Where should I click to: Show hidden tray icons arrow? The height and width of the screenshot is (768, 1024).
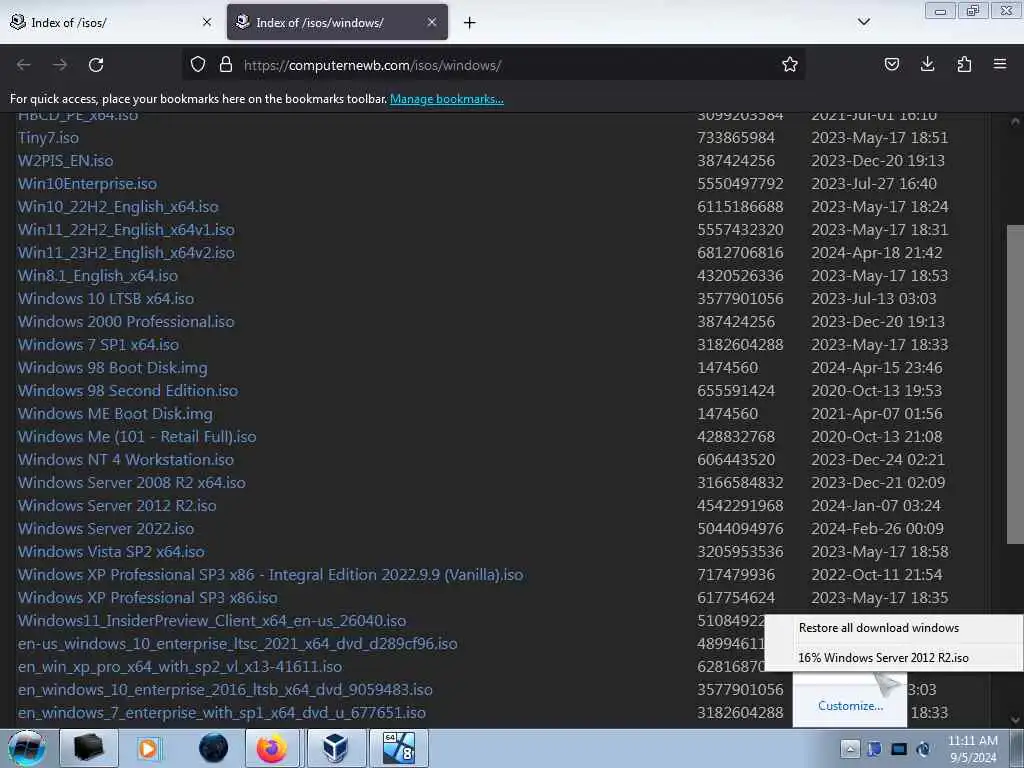tap(850, 748)
